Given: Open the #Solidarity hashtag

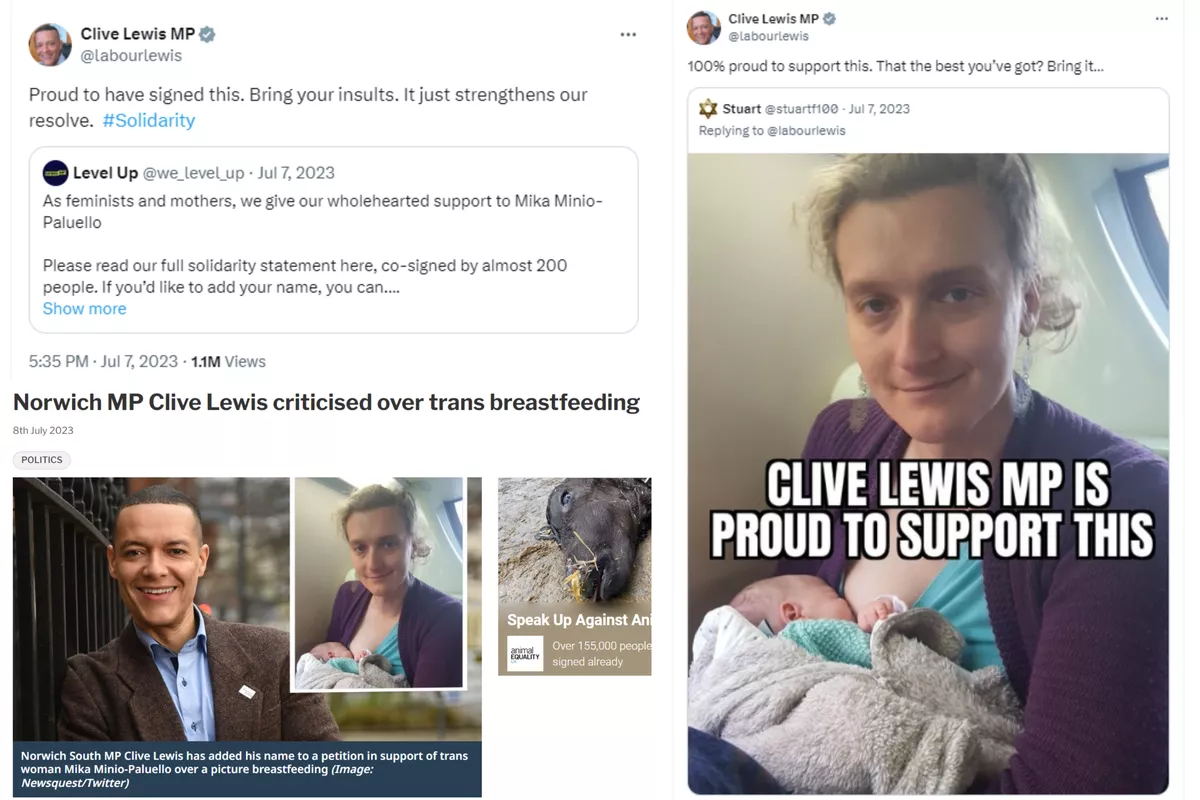Looking at the screenshot, I should point(148,120).
